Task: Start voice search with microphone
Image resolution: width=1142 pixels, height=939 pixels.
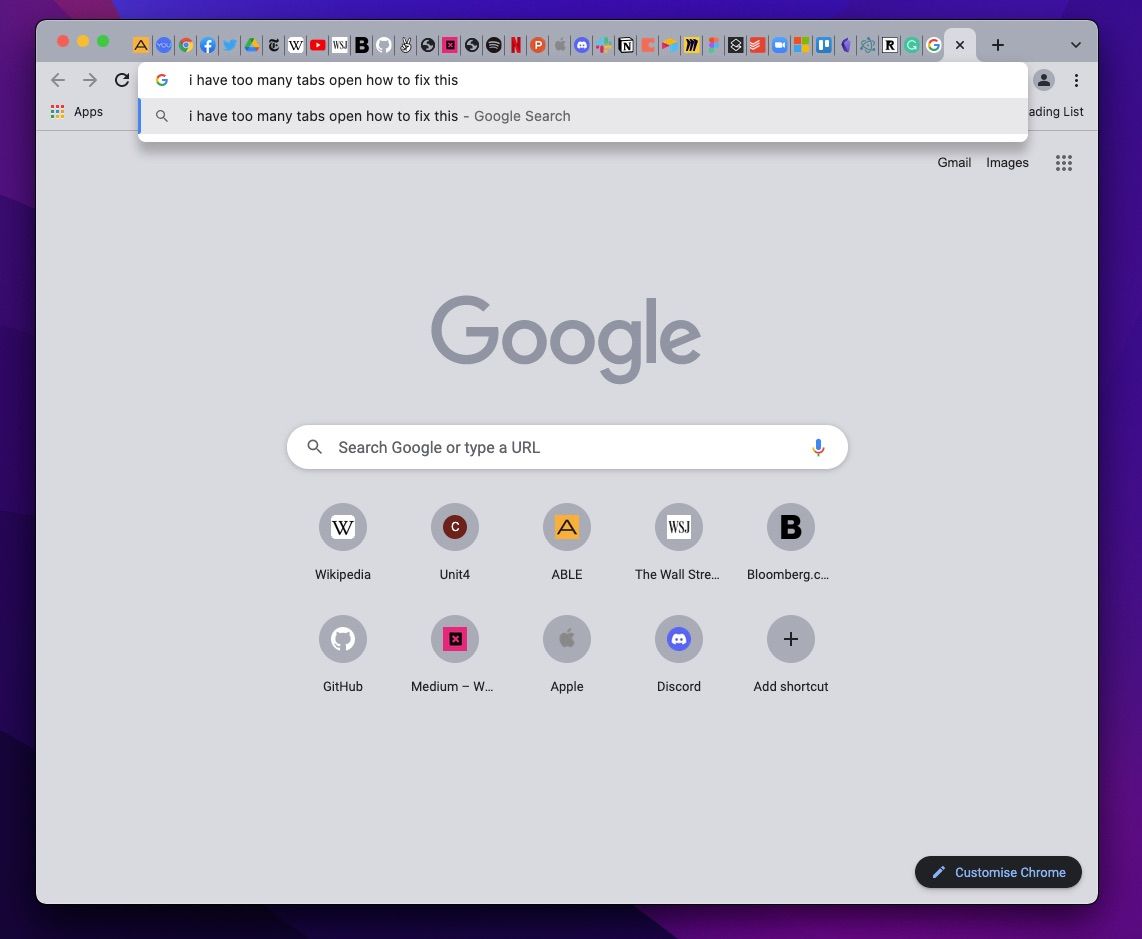Action: click(x=818, y=447)
